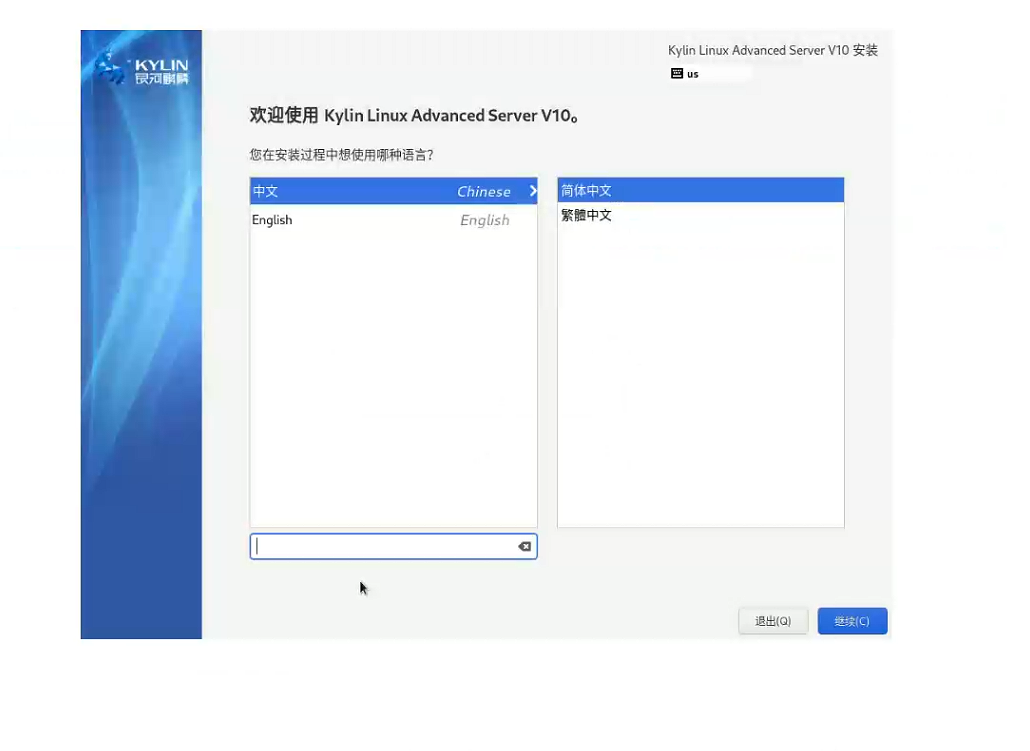This screenshot has width=1030, height=751.
Task: Click the Kylin logo in the sidebar
Action: (141, 70)
